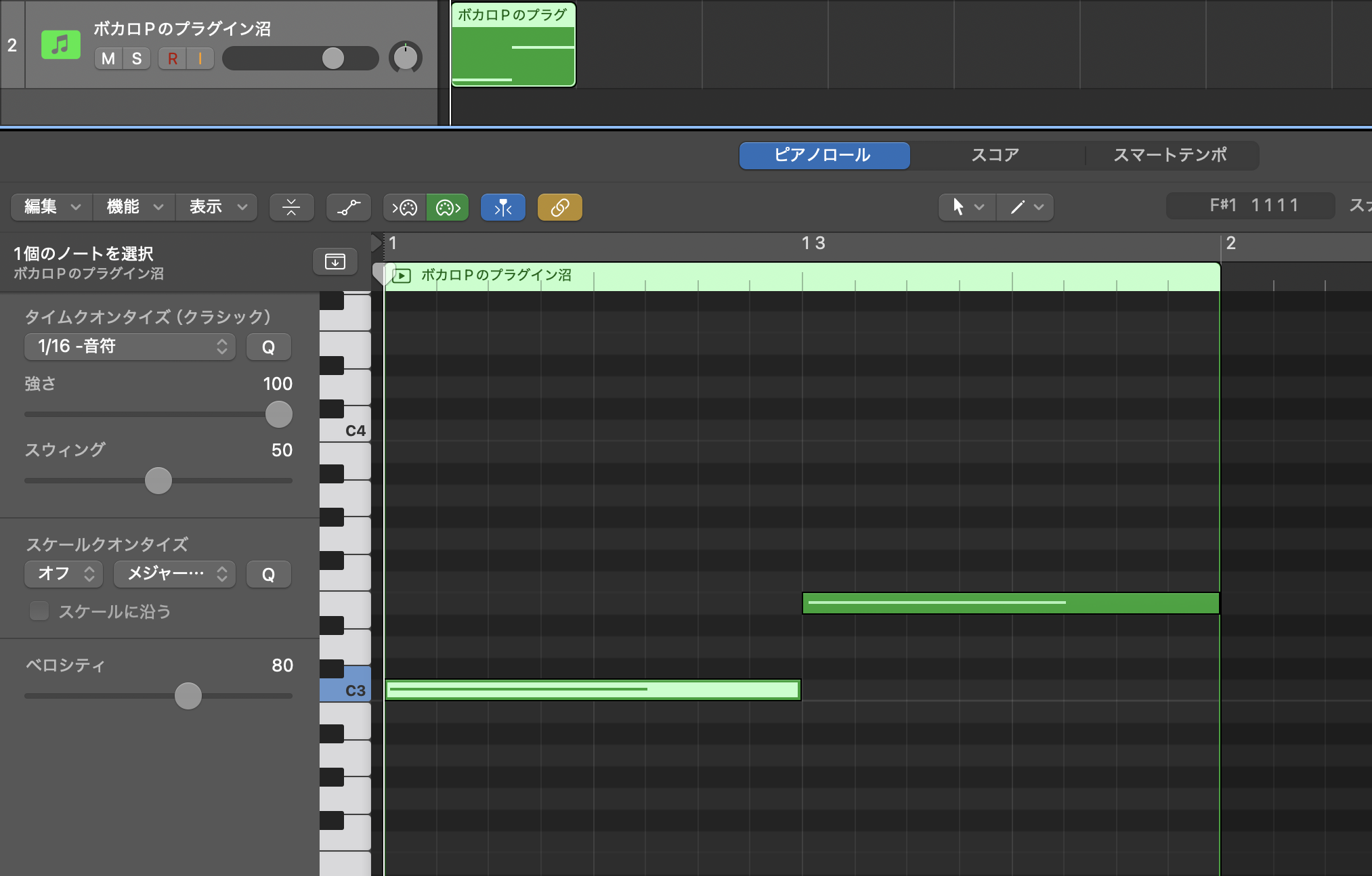Click the Collapse Mode button
Screen dimensions: 1372x876
(x=291, y=207)
